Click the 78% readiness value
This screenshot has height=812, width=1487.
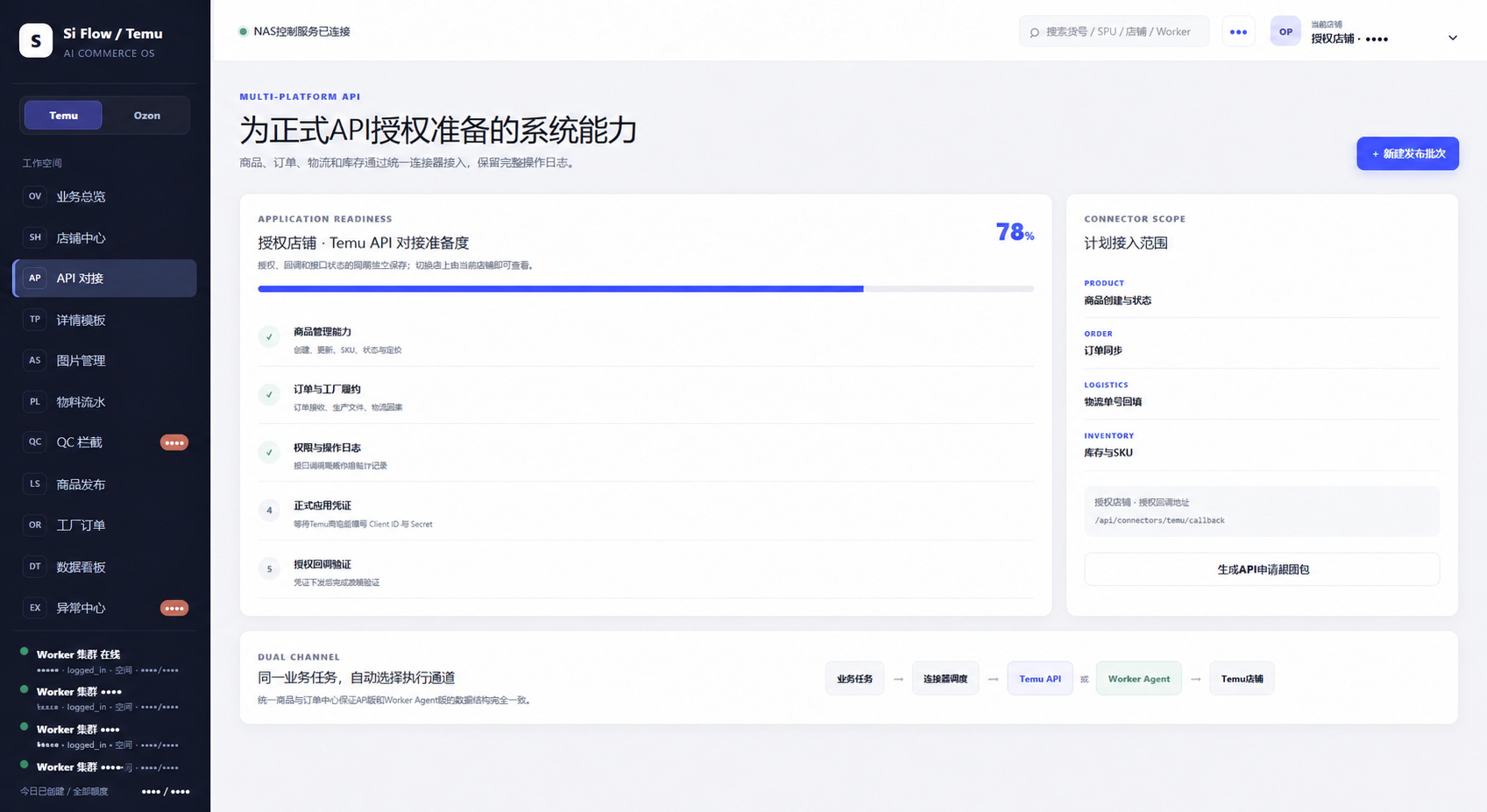pos(1015,232)
